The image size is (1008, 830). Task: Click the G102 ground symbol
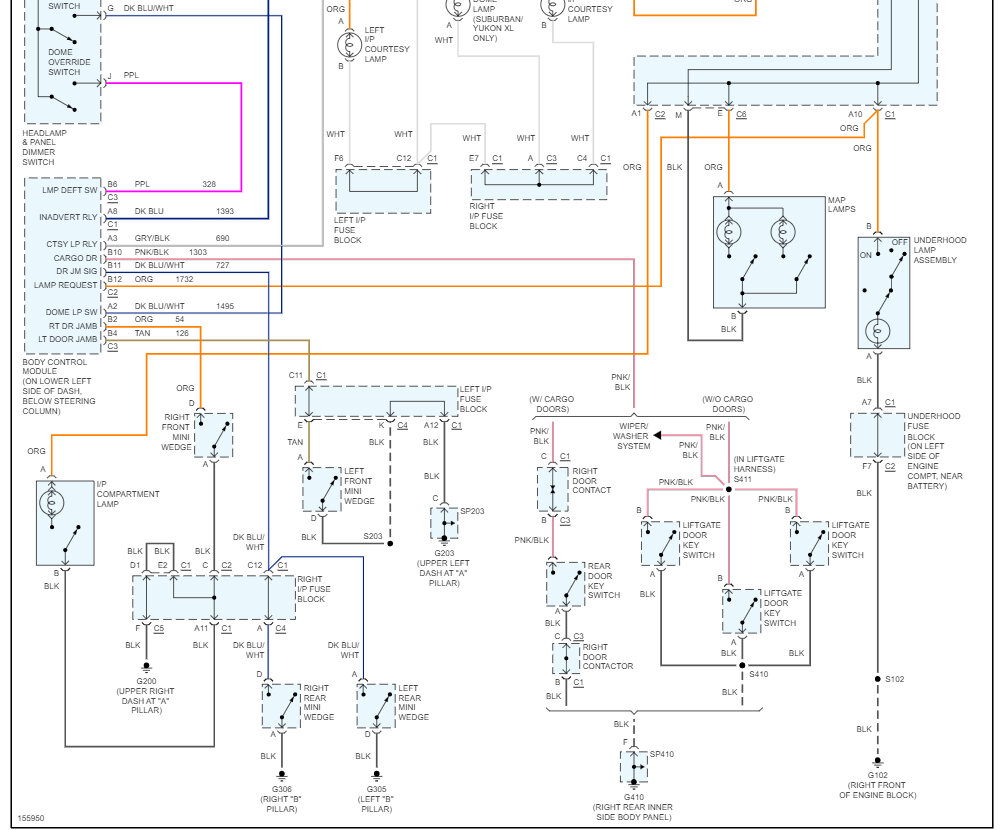(878, 762)
